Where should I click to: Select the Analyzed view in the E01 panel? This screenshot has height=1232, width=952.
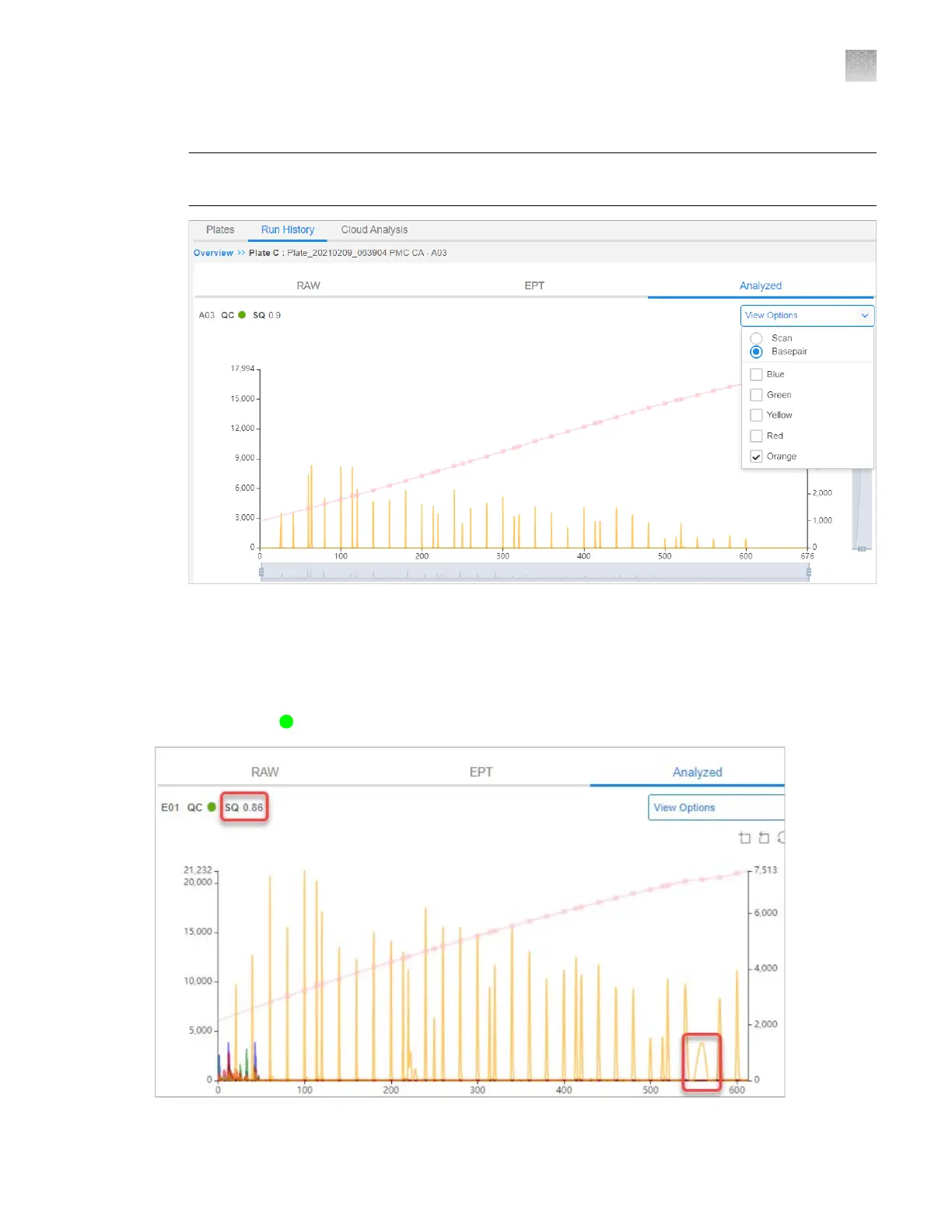[x=697, y=772]
